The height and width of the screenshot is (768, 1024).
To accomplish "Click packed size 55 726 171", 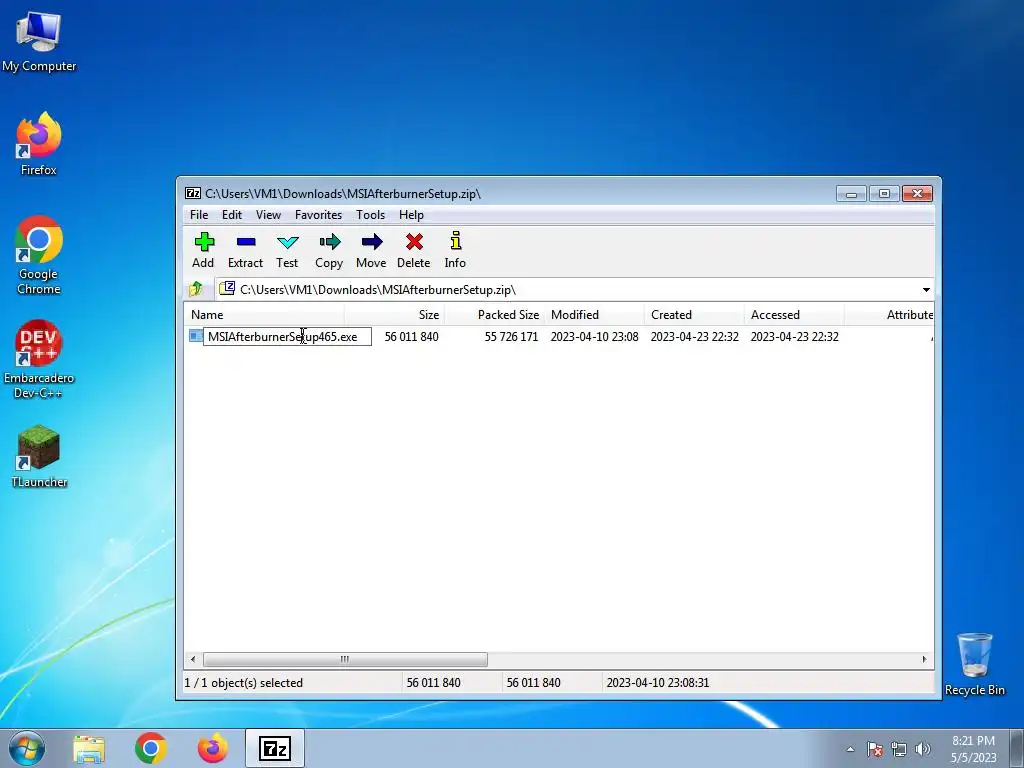I will click(511, 337).
